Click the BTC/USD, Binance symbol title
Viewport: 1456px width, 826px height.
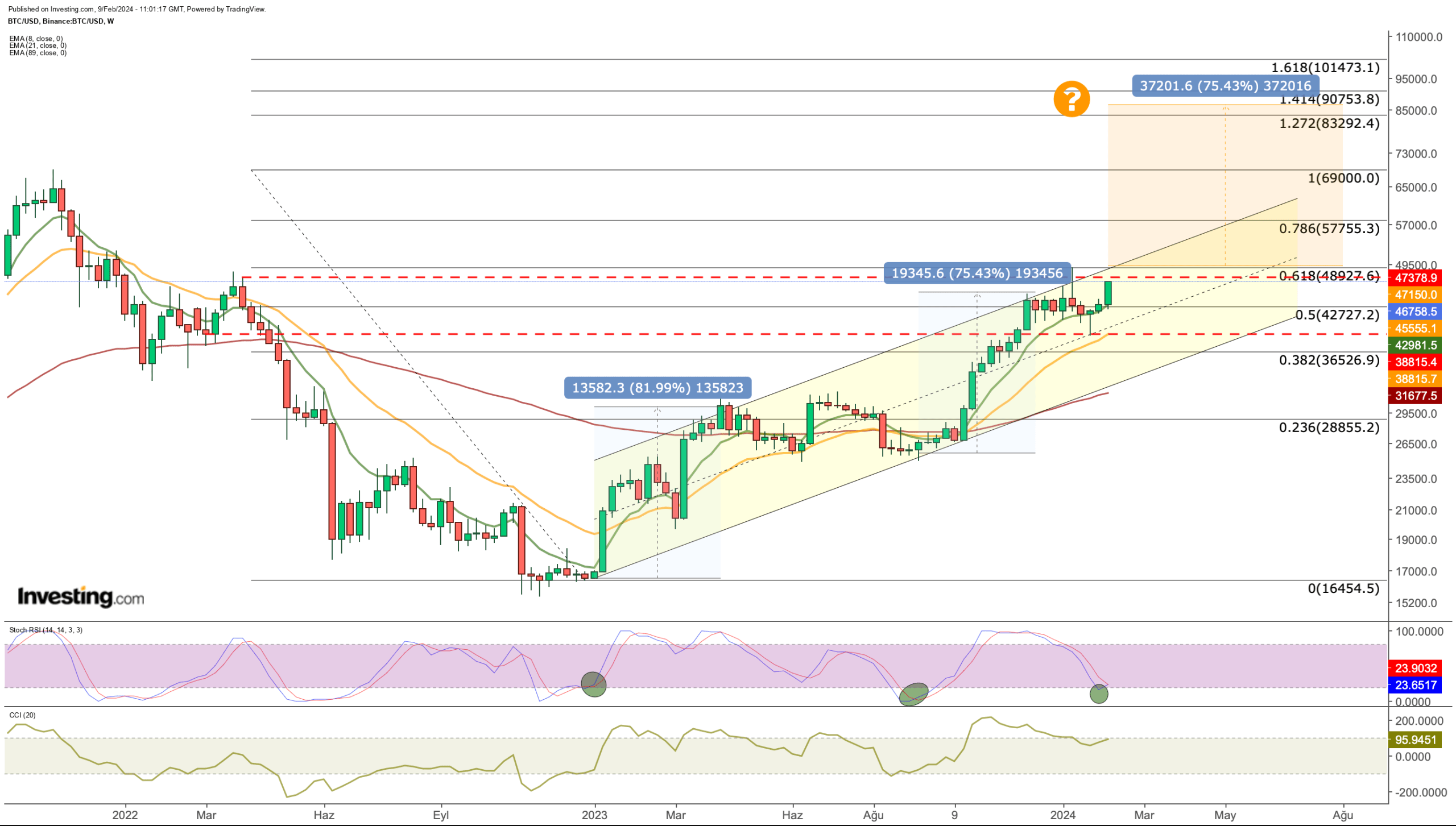tap(61, 21)
